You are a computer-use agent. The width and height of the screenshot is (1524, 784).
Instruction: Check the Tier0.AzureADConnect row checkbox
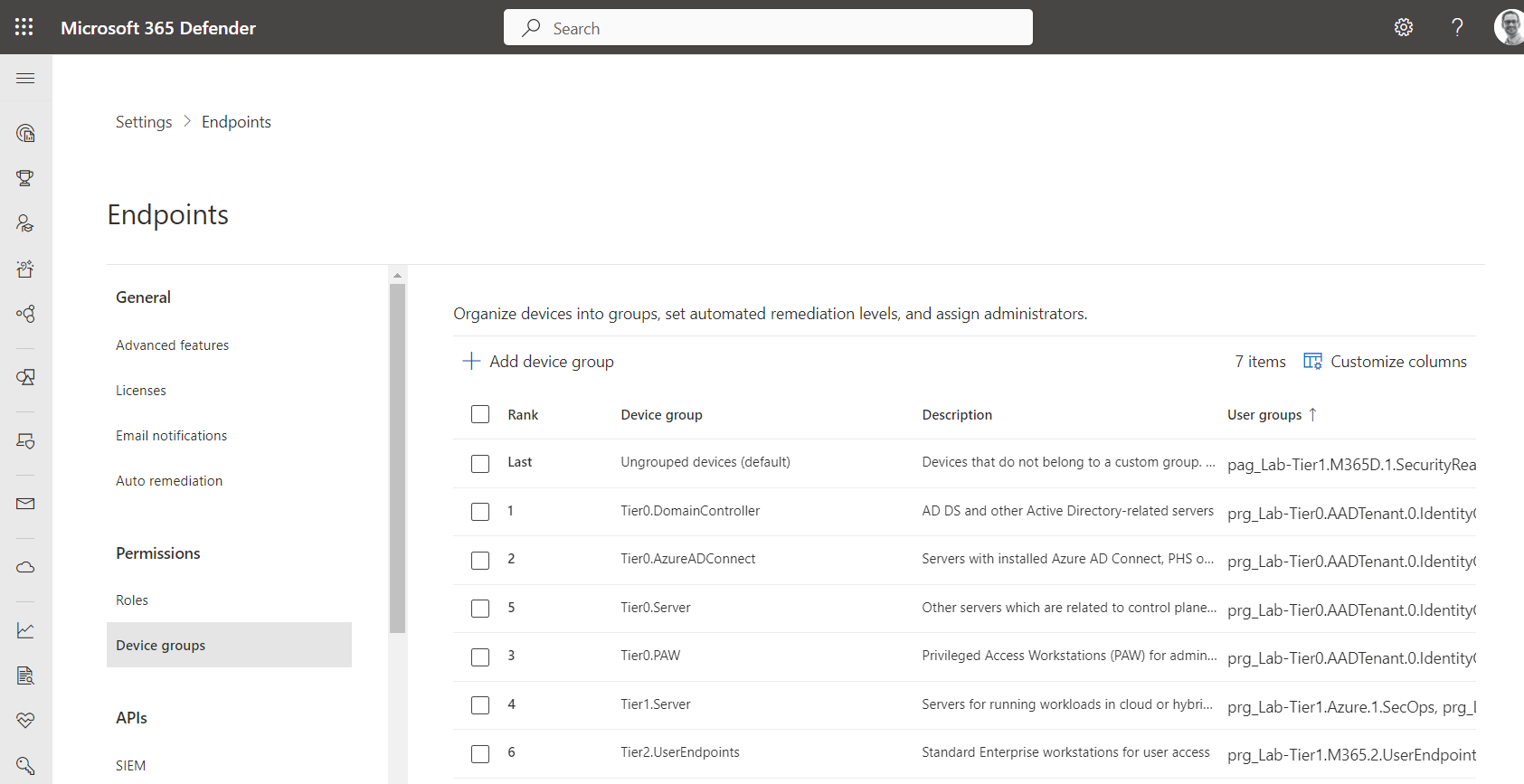coord(480,561)
